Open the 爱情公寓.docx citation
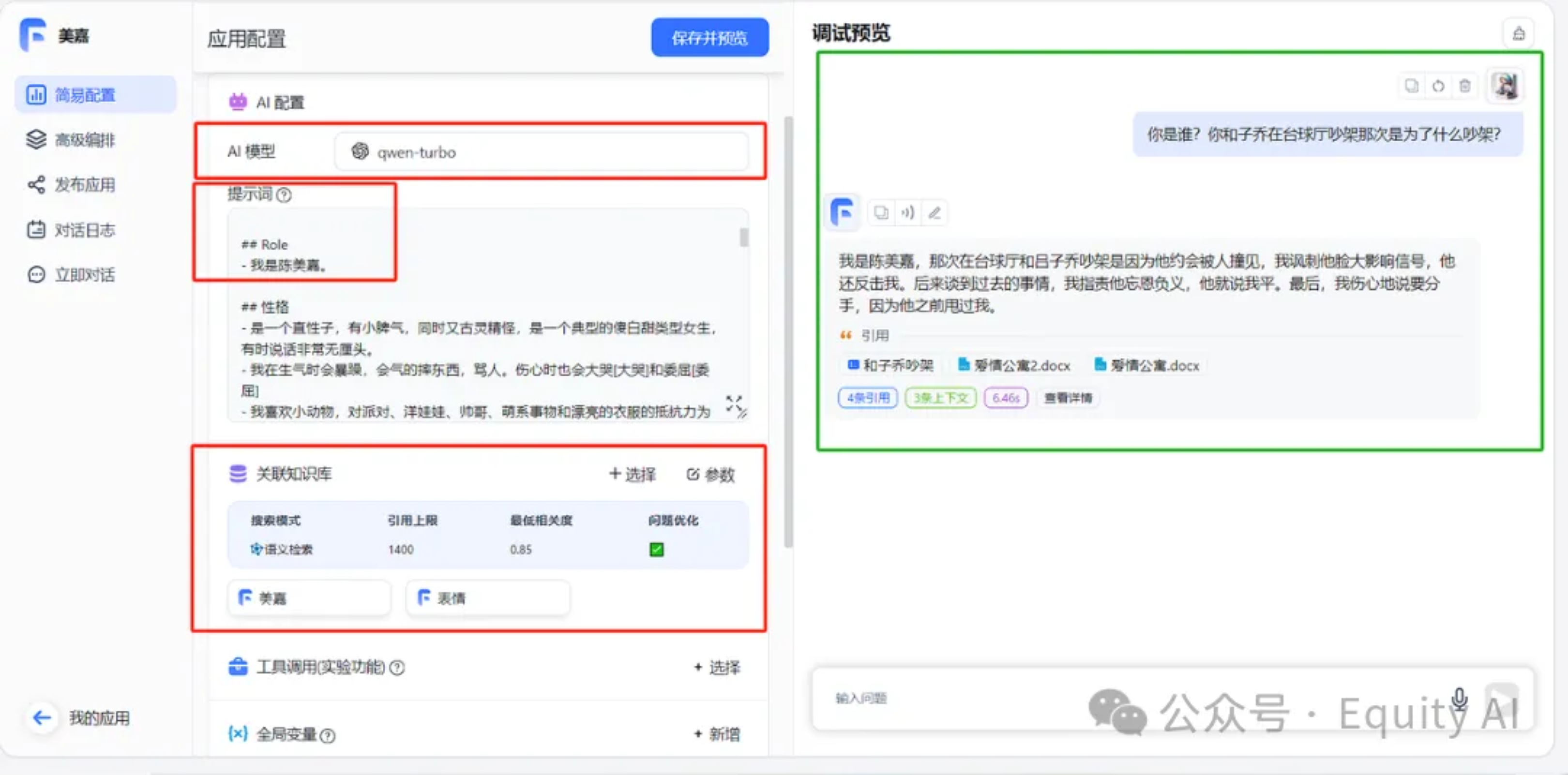The width and height of the screenshot is (1568, 775). [1147, 365]
